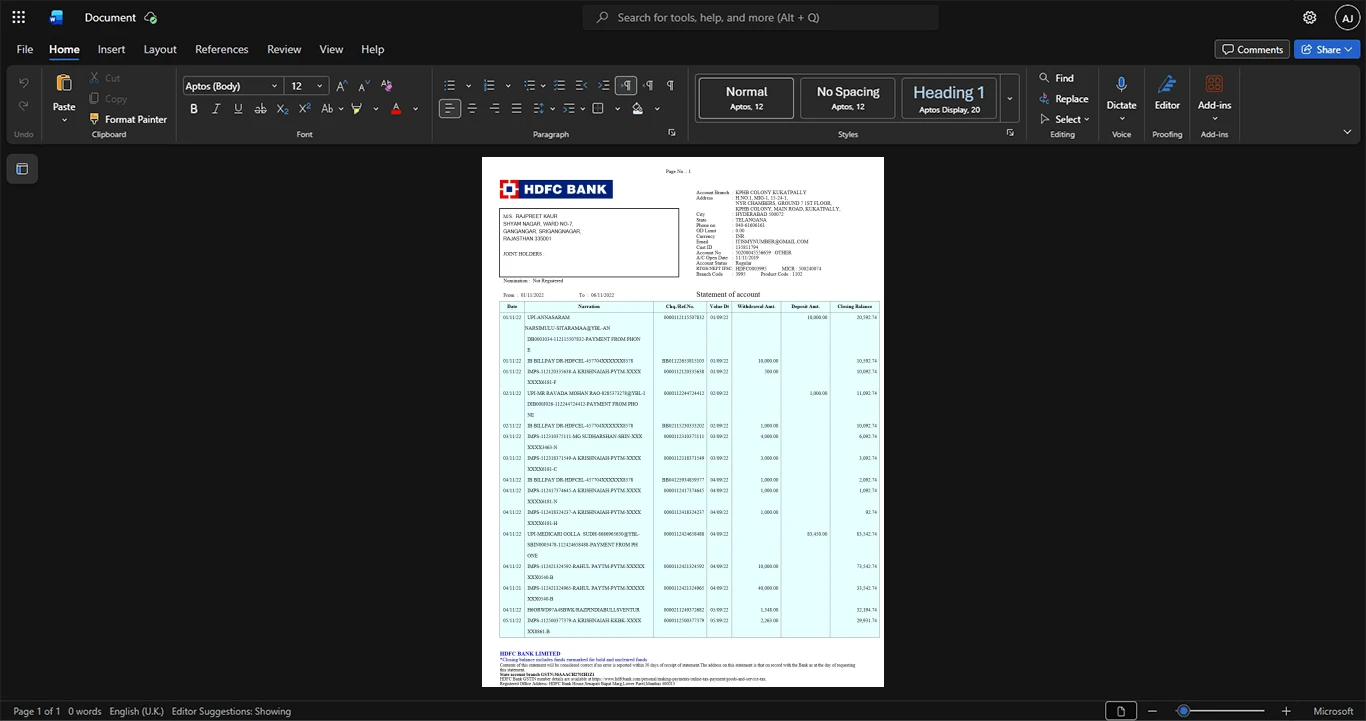The height and width of the screenshot is (721, 1366).
Task: Open font color dropdown arrow
Action: click(x=415, y=108)
